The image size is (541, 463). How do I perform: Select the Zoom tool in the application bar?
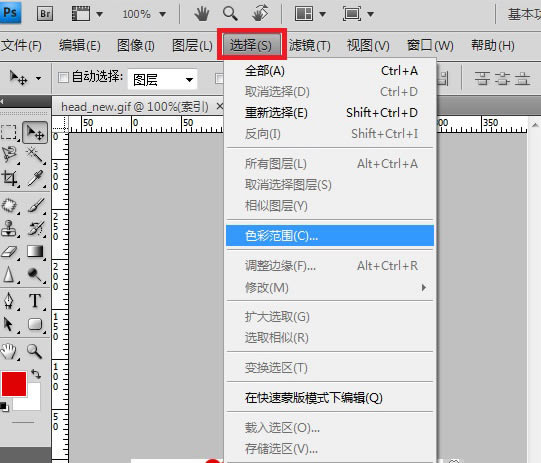tap(230, 14)
